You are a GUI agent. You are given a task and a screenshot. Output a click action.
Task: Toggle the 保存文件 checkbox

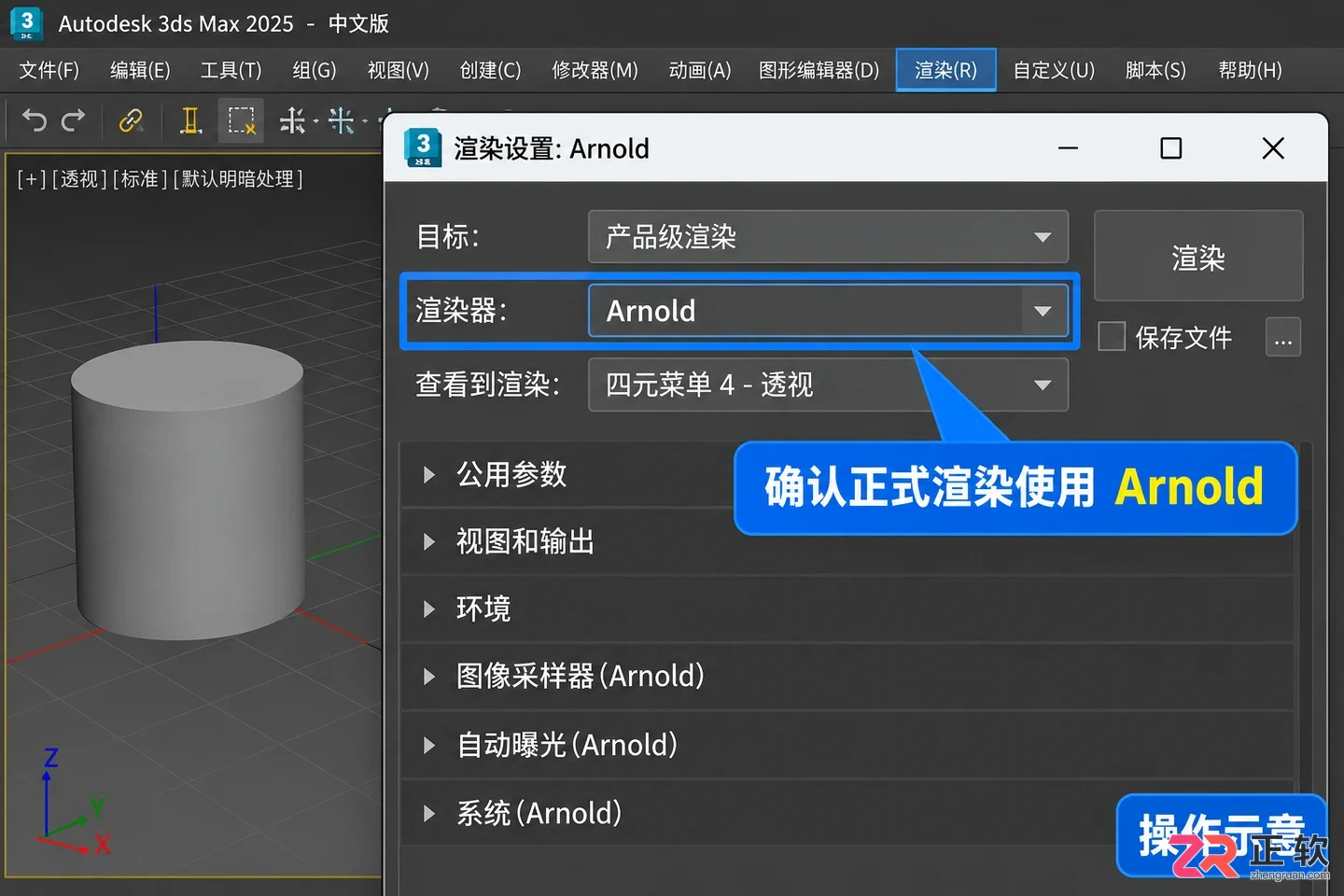1112,337
